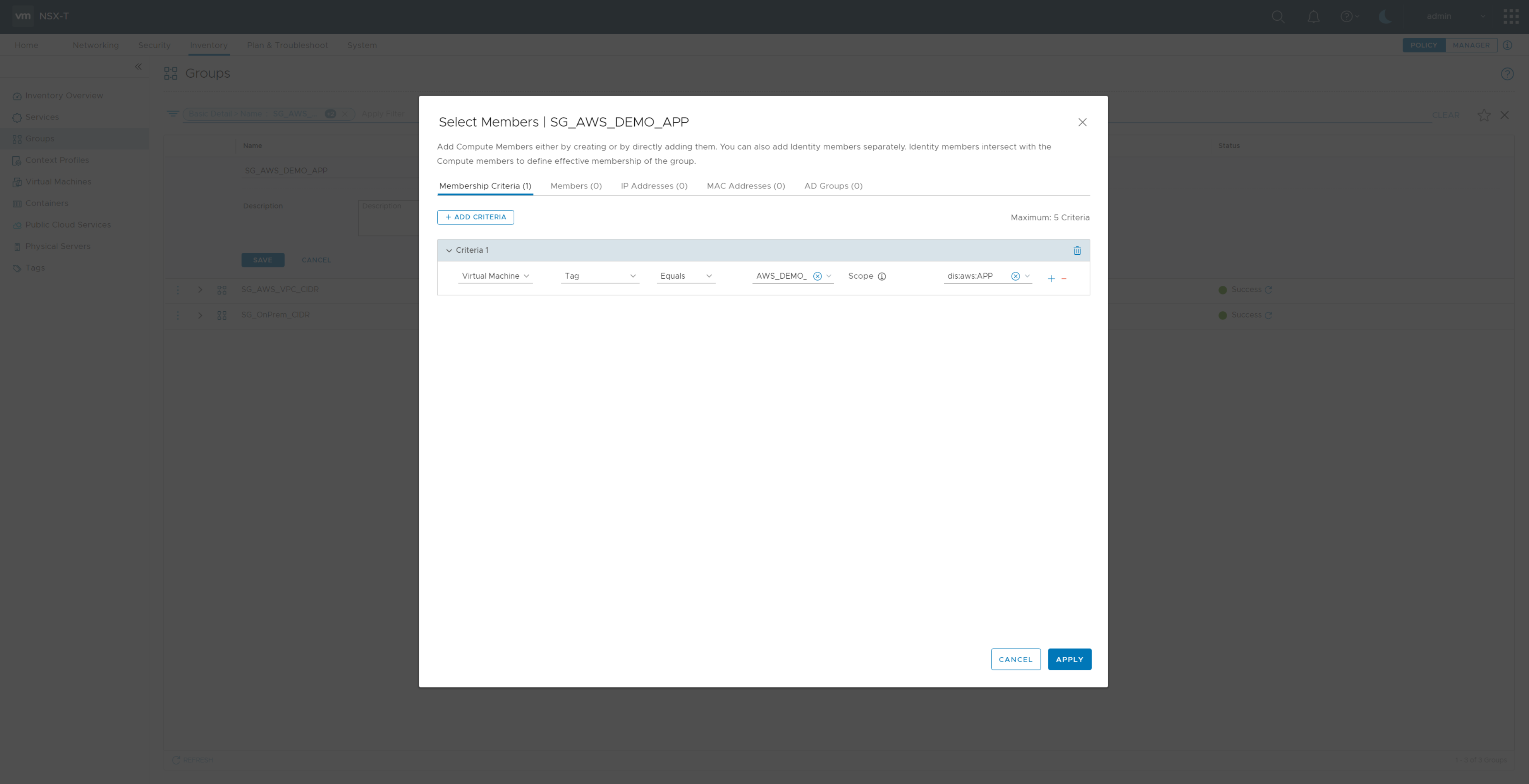Open the Inventory top menu

tap(209, 45)
